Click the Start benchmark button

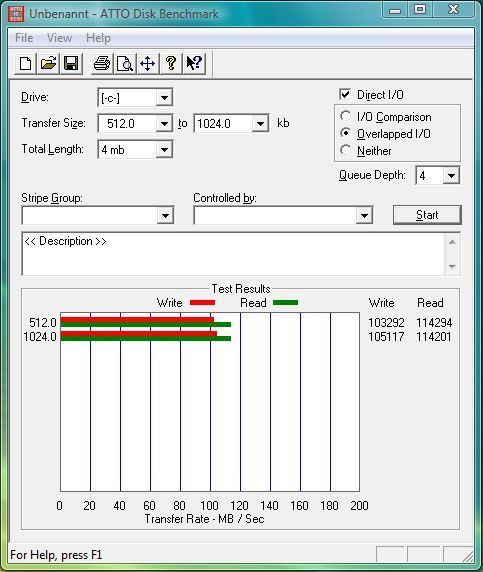[427, 215]
